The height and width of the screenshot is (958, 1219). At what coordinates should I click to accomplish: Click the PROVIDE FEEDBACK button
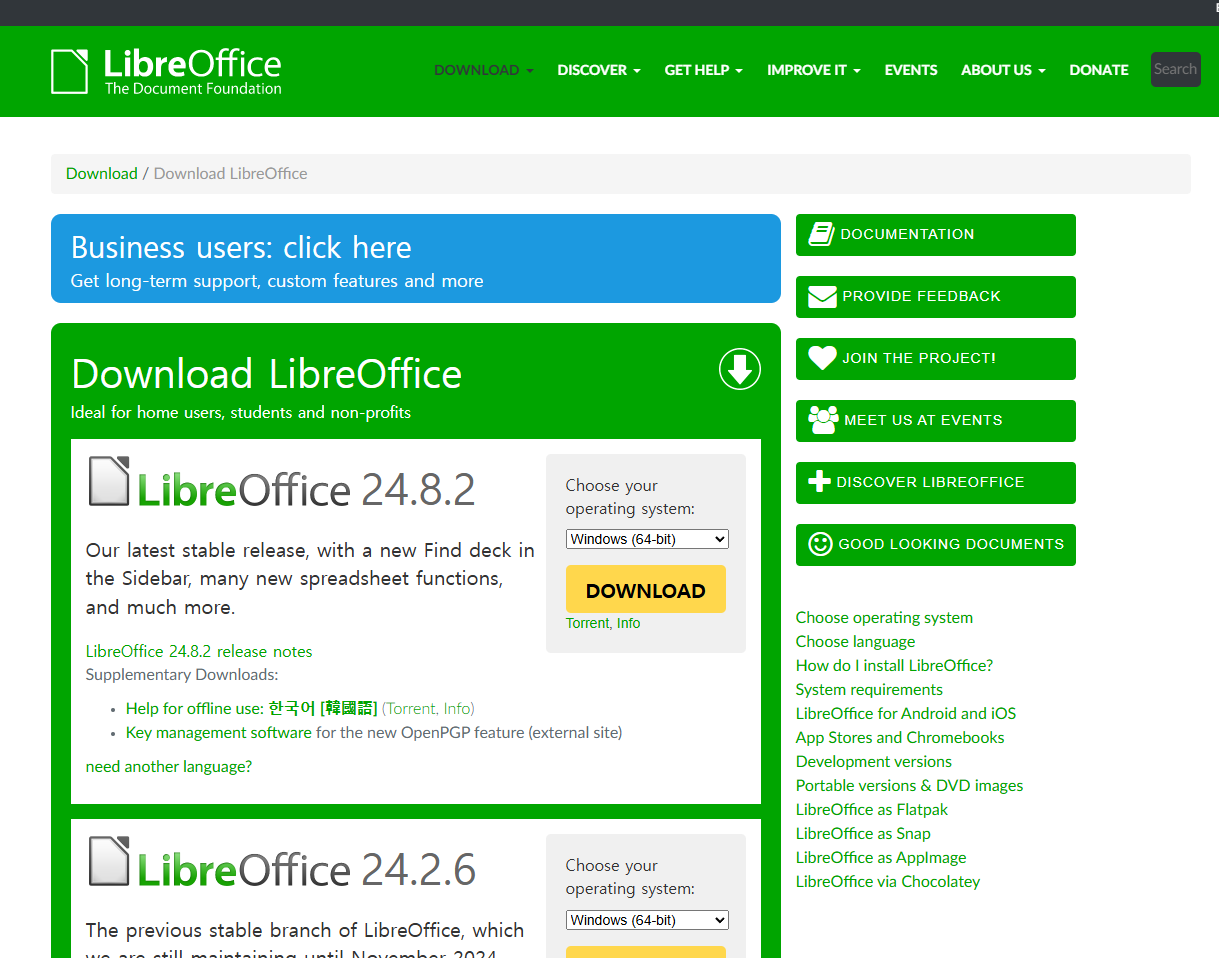(936, 297)
